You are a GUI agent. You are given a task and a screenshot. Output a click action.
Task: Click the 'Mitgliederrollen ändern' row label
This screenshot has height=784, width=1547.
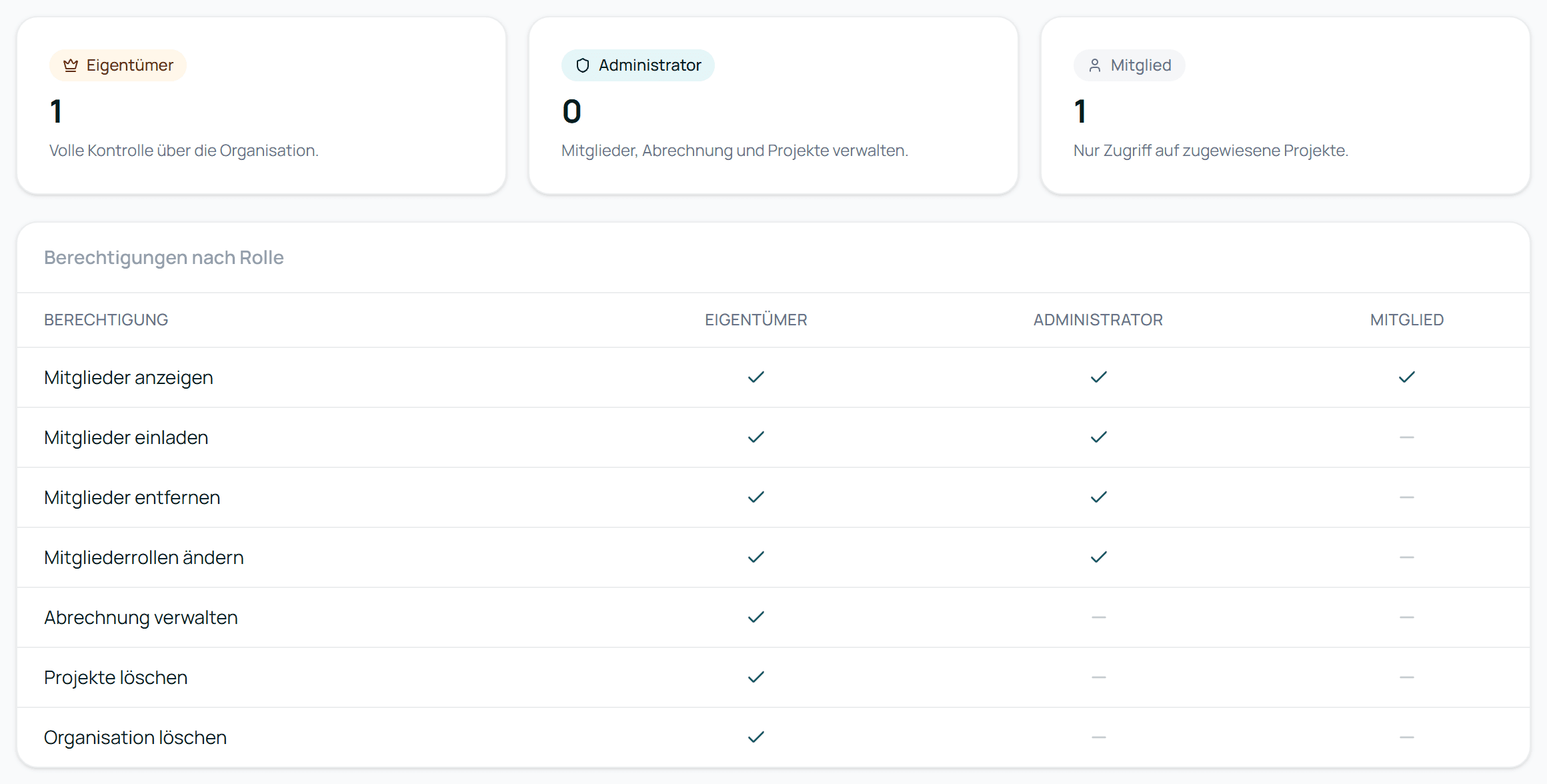(x=144, y=557)
